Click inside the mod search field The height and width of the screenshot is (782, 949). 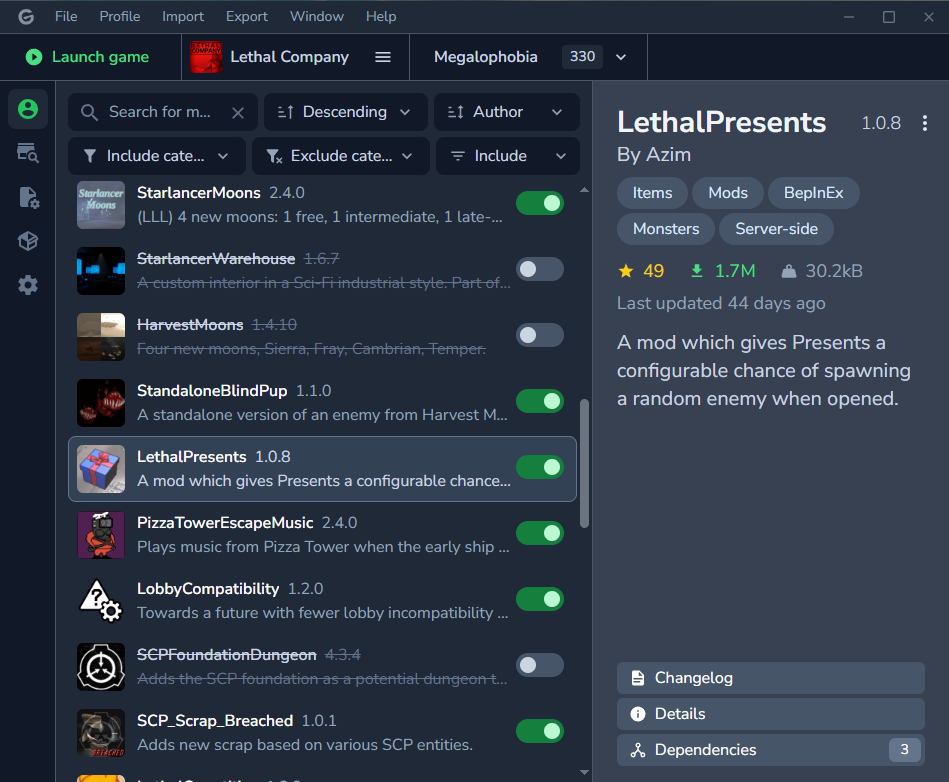pyautogui.click(x=160, y=112)
